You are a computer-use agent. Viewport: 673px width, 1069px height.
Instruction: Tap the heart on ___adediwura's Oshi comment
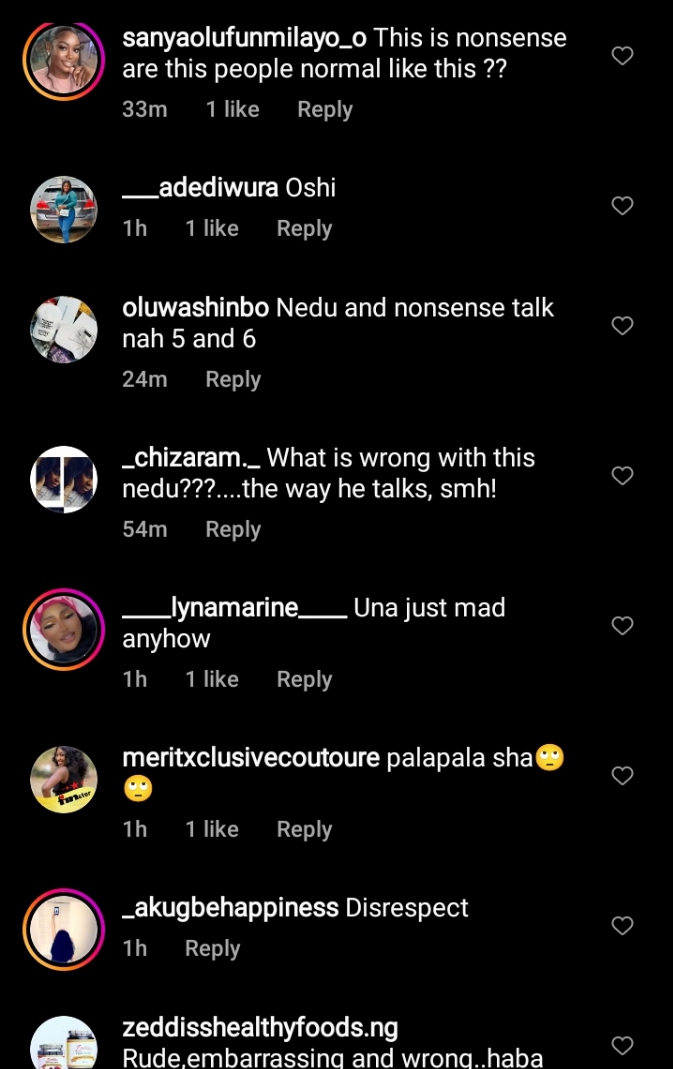pos(622,206)
